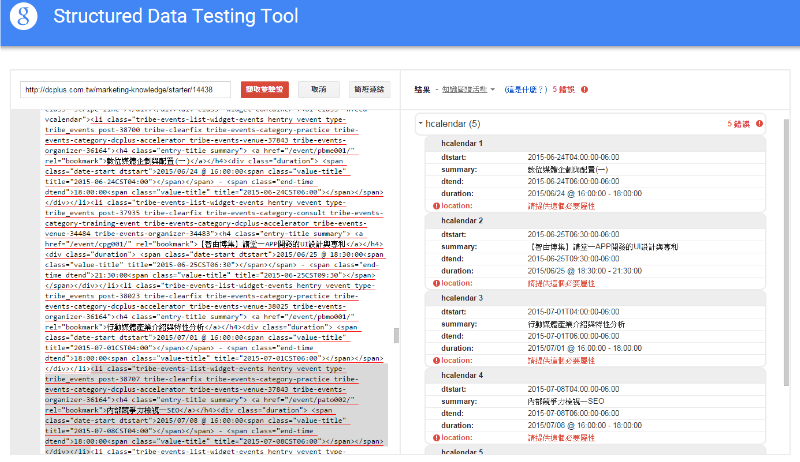
Task: Click the error icon in hcalendar section header
Action: 760,124
